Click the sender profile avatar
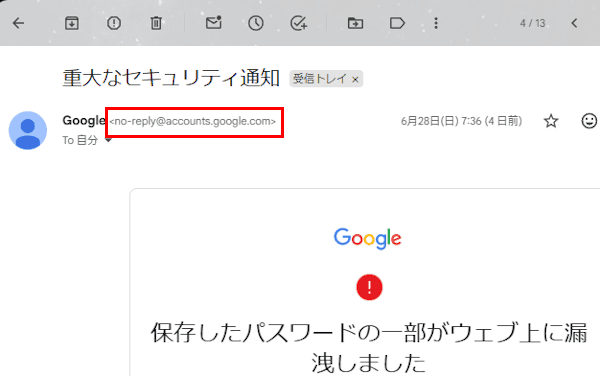This screenshot has height=376, width=600. [x=28, y=130]
